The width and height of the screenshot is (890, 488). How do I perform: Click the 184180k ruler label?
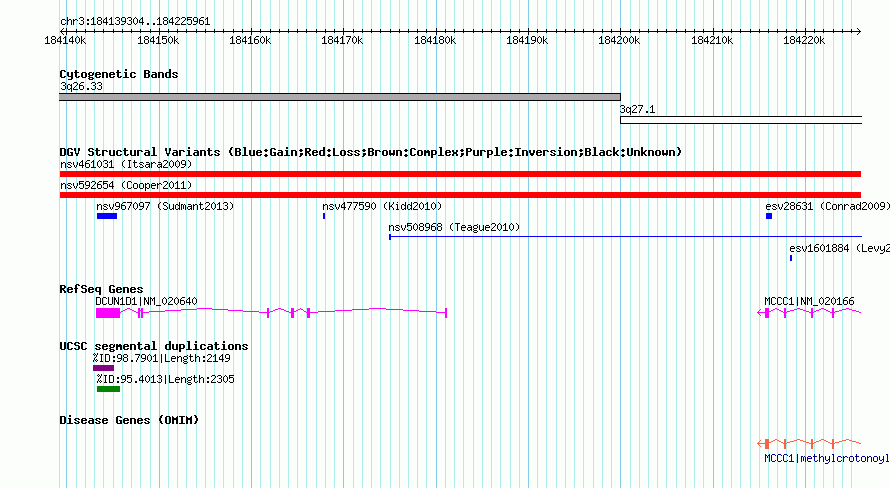[x=435, y=41]
